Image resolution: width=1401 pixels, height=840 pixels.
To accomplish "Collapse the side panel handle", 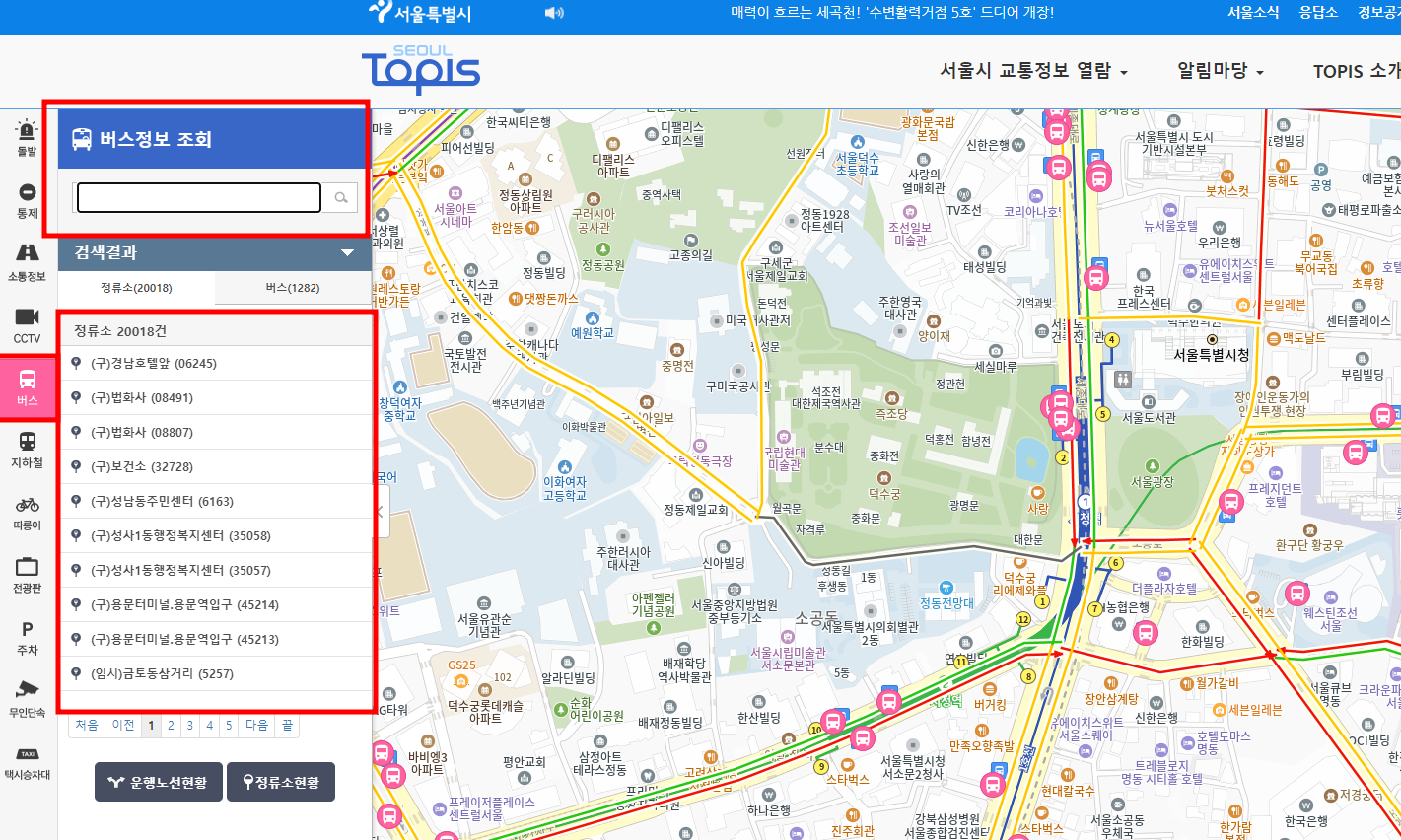I will pyautogui.click(x=382, y=513).
